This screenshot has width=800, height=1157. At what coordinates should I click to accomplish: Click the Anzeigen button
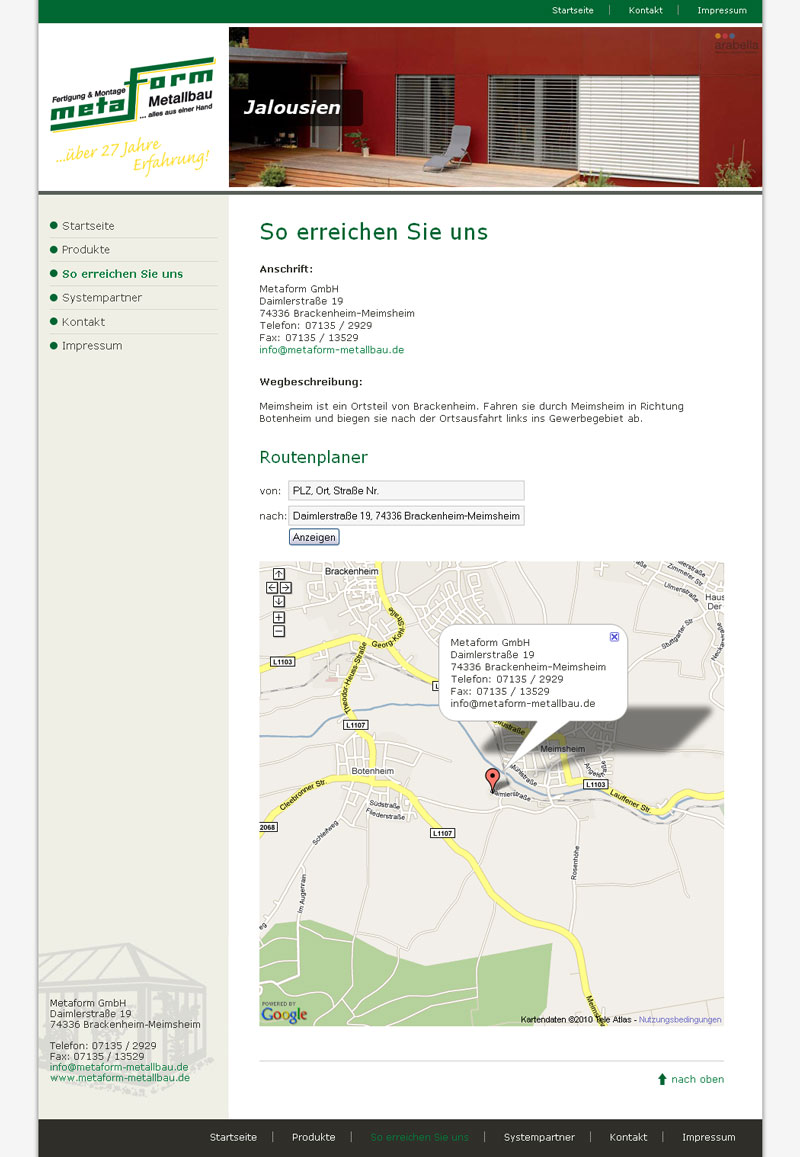click(314, 537)
